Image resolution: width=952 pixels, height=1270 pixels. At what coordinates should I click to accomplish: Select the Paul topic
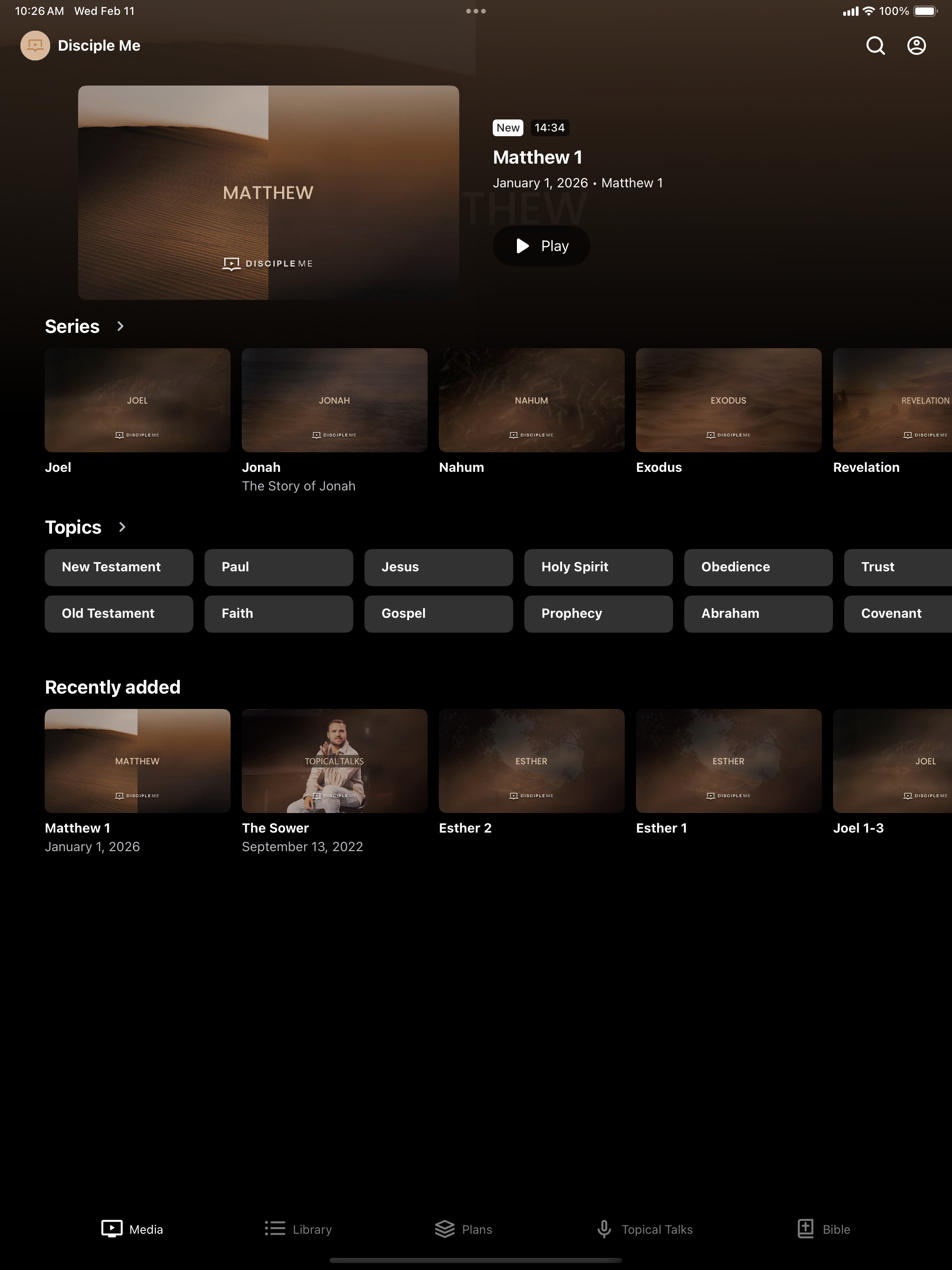[278, 567]
